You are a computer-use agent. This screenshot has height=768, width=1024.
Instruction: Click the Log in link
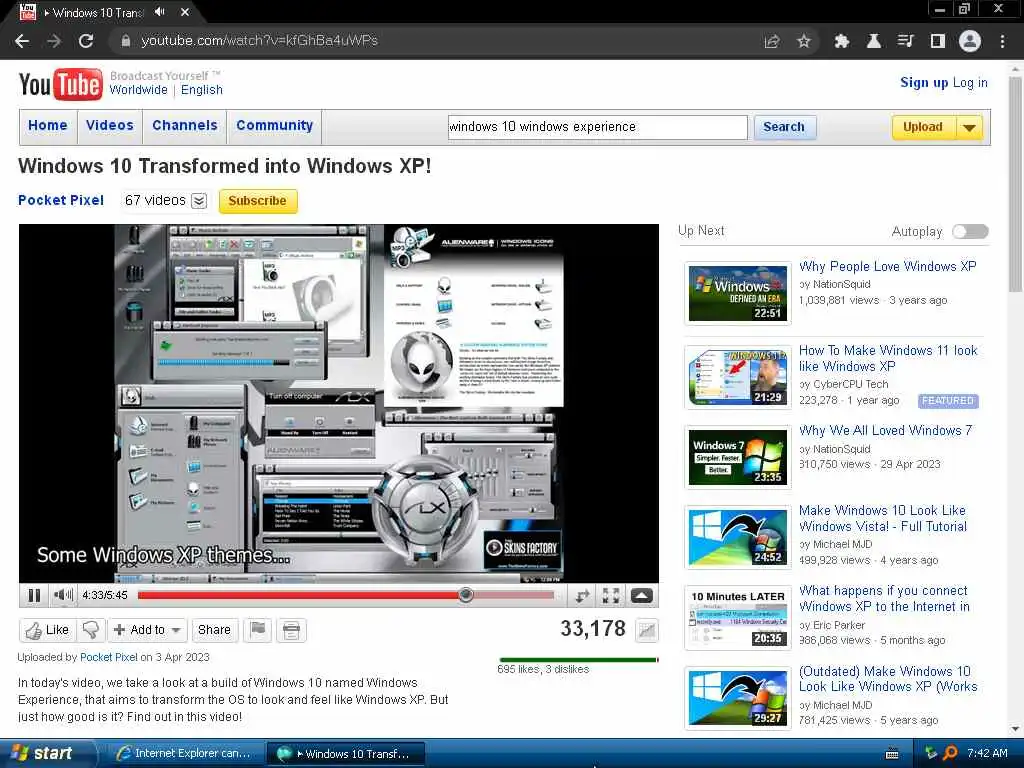970,83
